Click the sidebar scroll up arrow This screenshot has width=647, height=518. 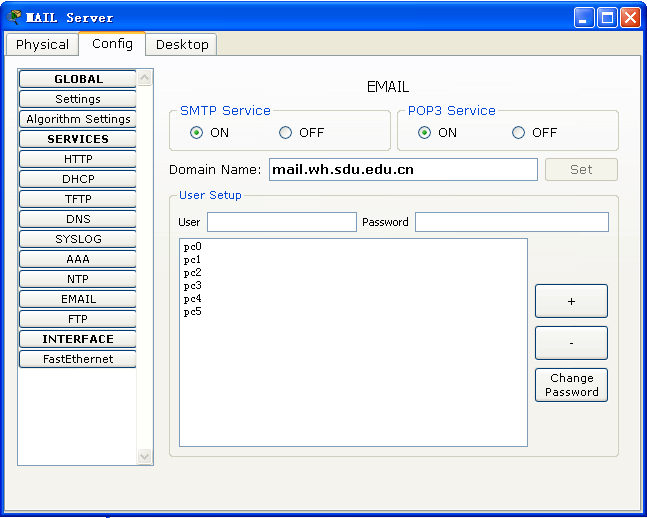point(145,77)
